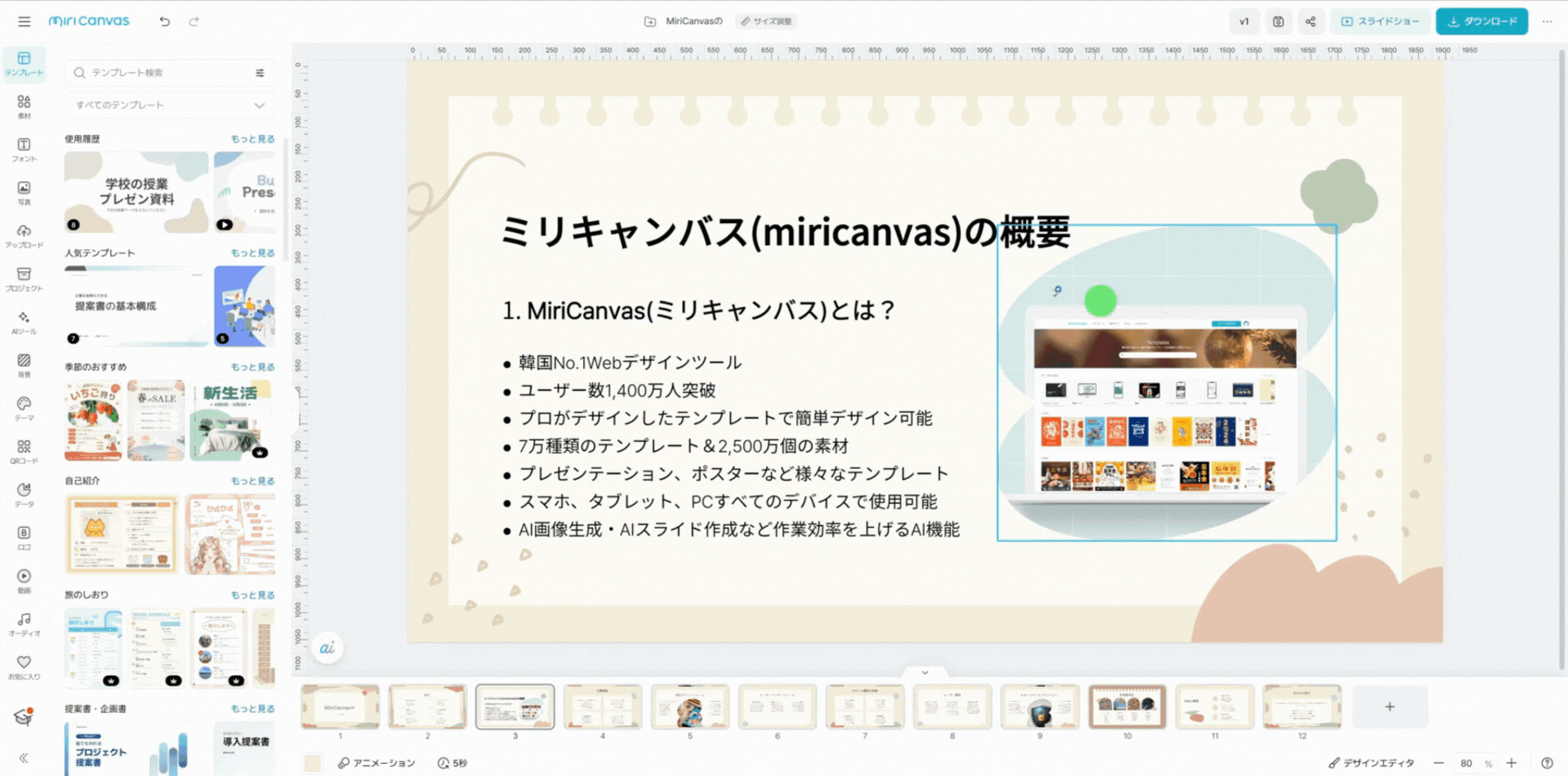The height and width of the screenshot is (776, 1568).
Task: Open the help question mark icon
Action: (1547, 763)
